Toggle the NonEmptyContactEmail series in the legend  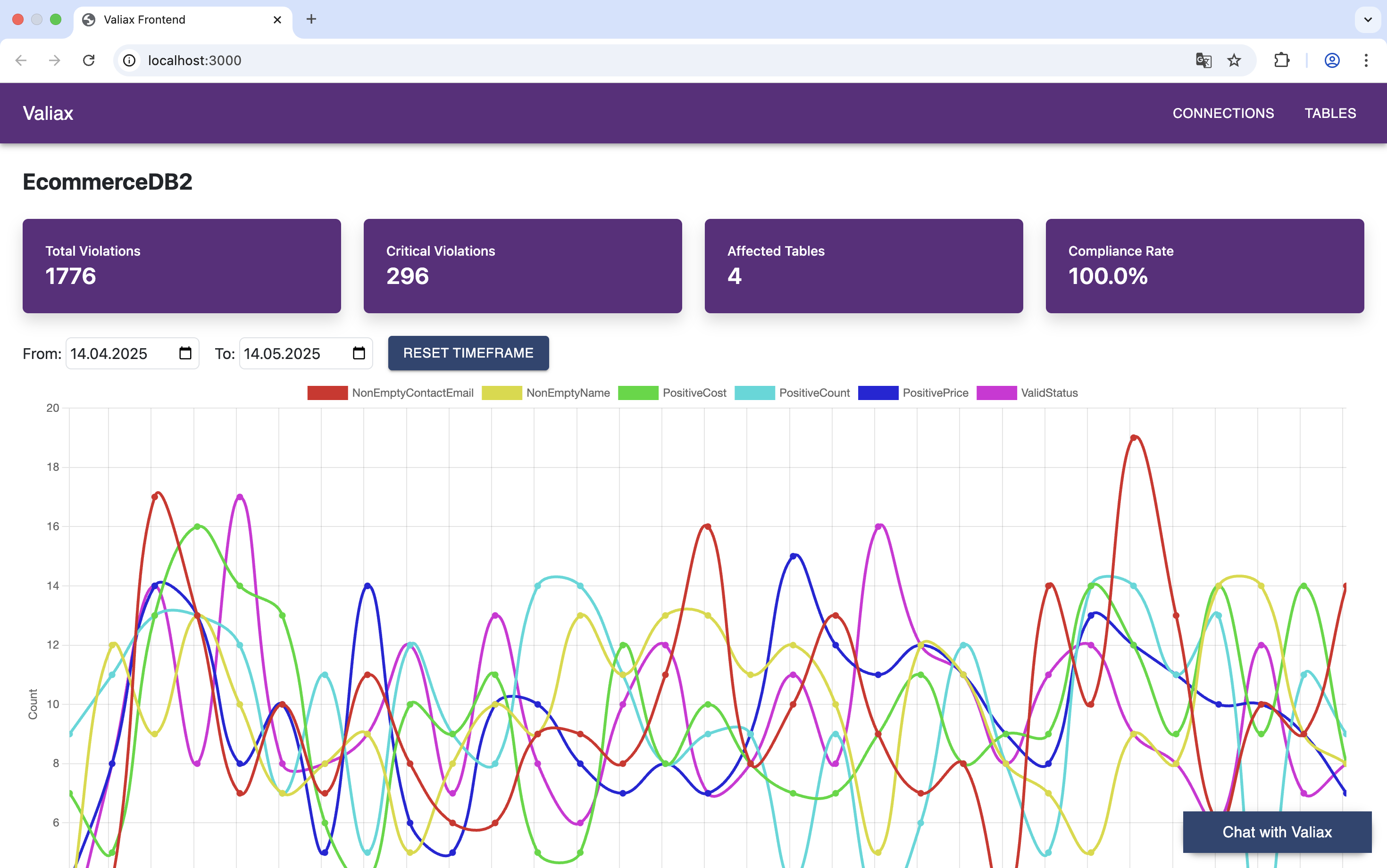point(412,392)
